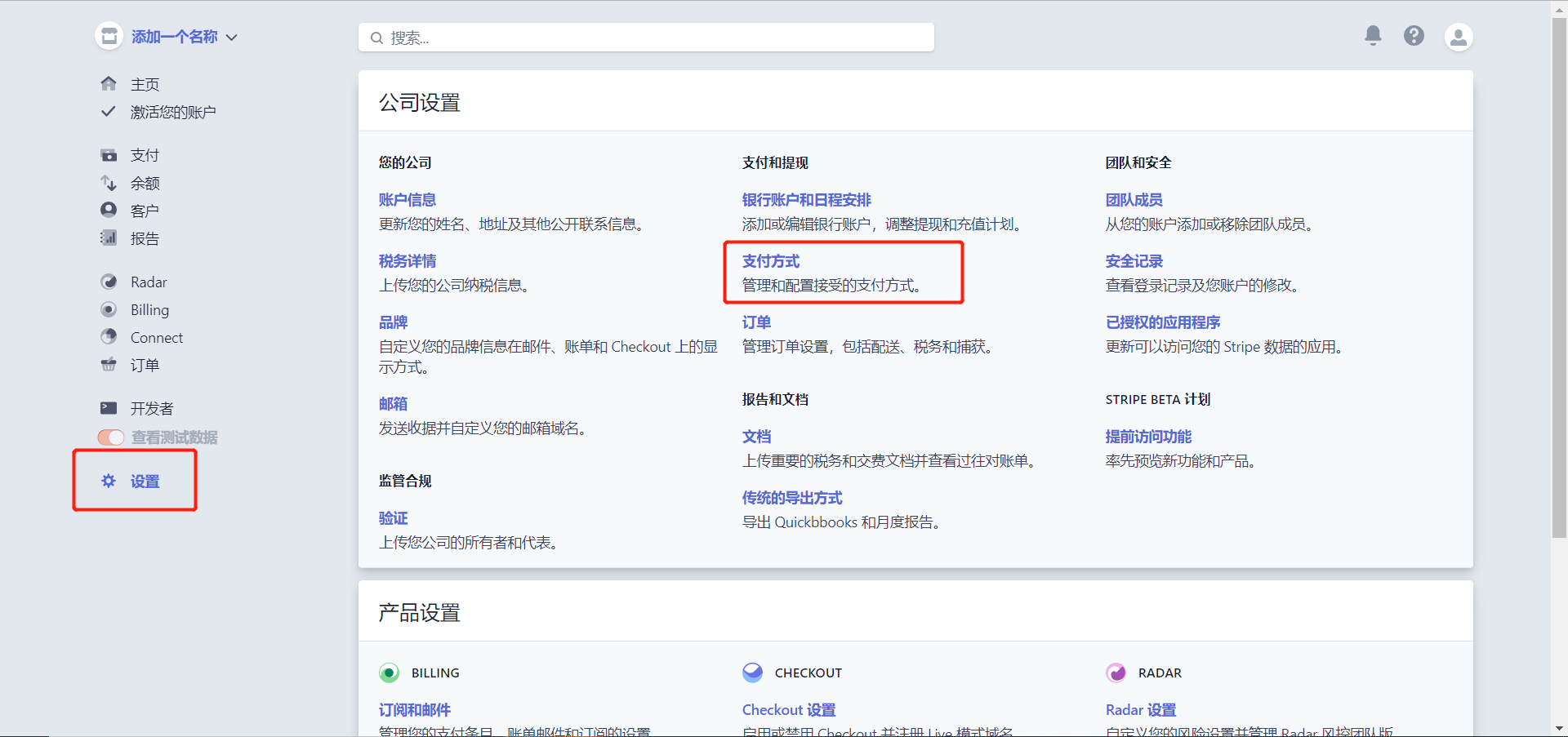Click the orders basket icon beside 订单
This screenshot has width=1568, height=737.
[x=109, y=364]
